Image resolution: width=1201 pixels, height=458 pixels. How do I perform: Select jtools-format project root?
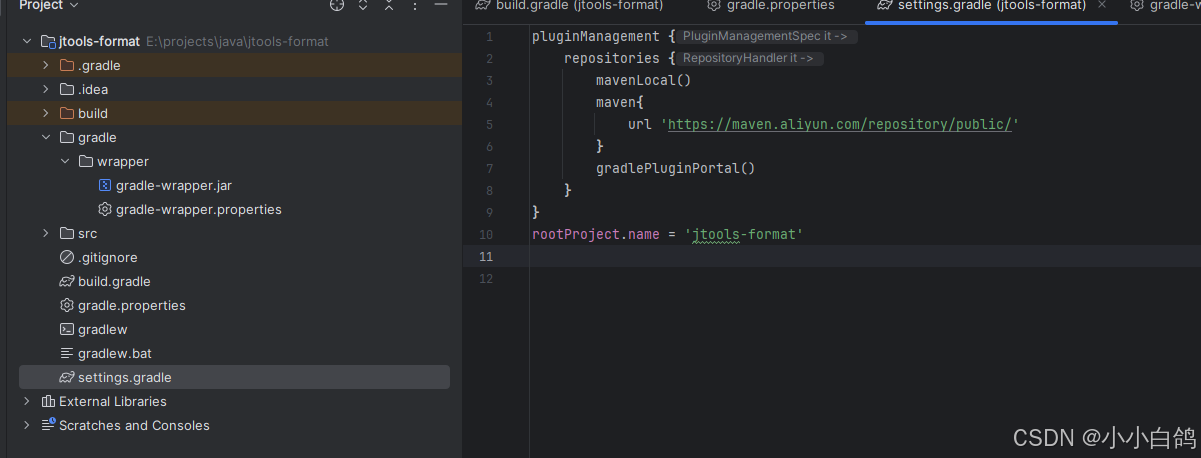[99, 42]
